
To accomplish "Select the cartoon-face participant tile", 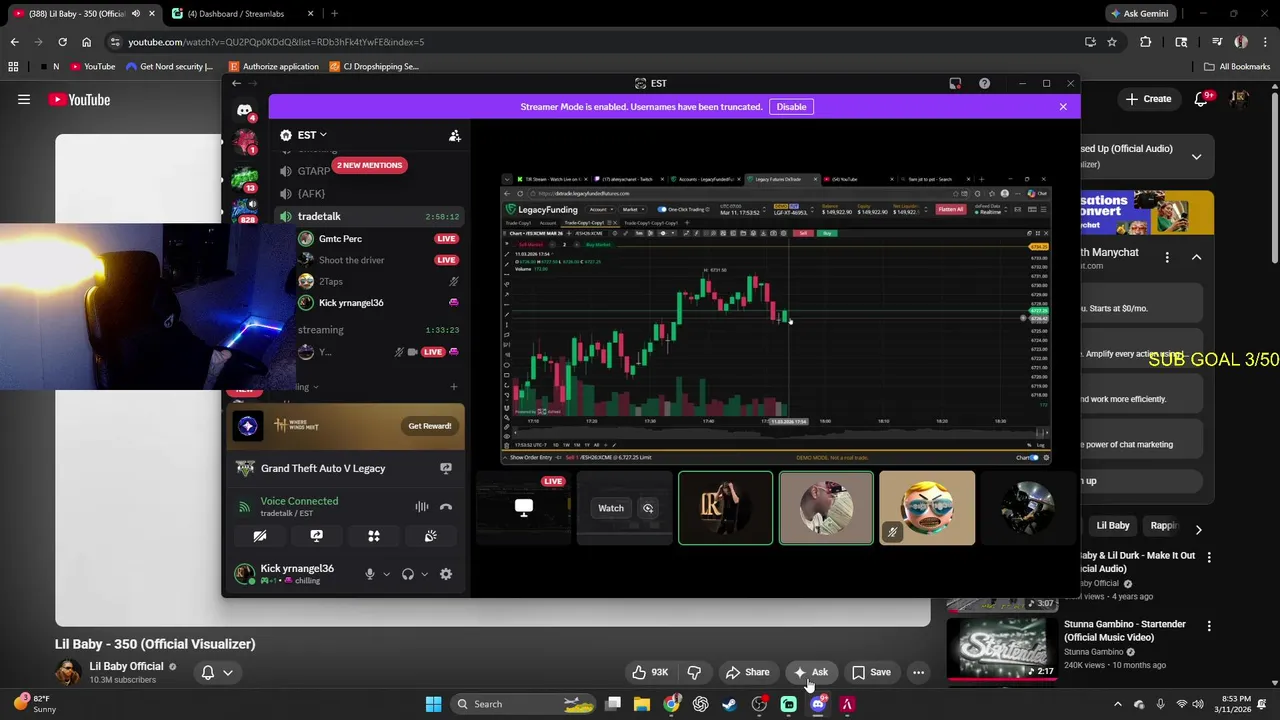I will pyautogui.click(x=927, y=508).
